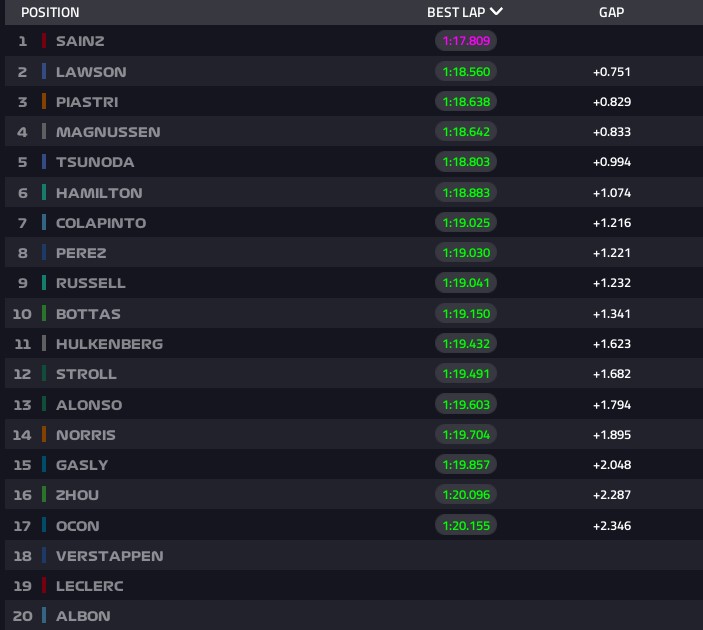Viewport: 703px width, 630px height.
Task: Click Hulkenberg's 1:19.432 lap time badge
Action: click(466, 344)
